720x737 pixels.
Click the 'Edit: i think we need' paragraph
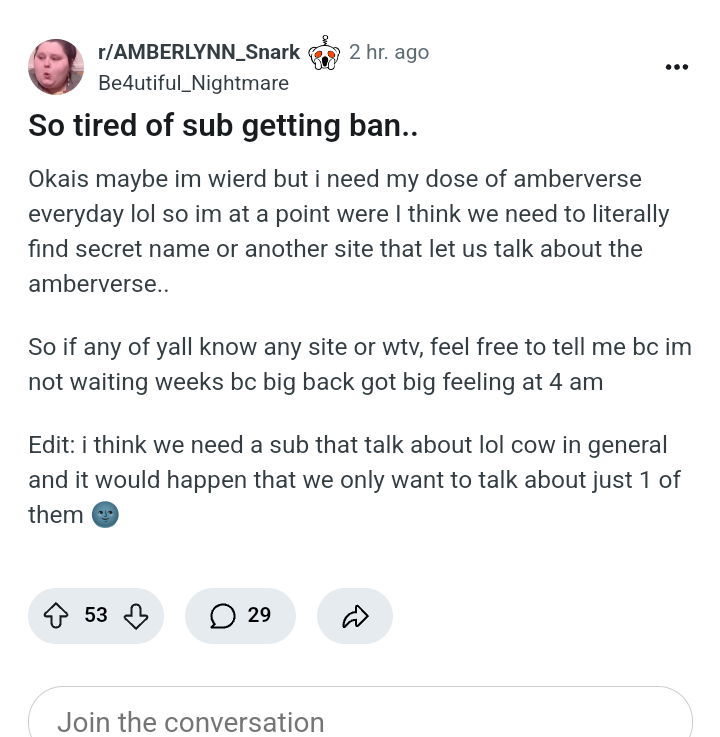point(354,480)
